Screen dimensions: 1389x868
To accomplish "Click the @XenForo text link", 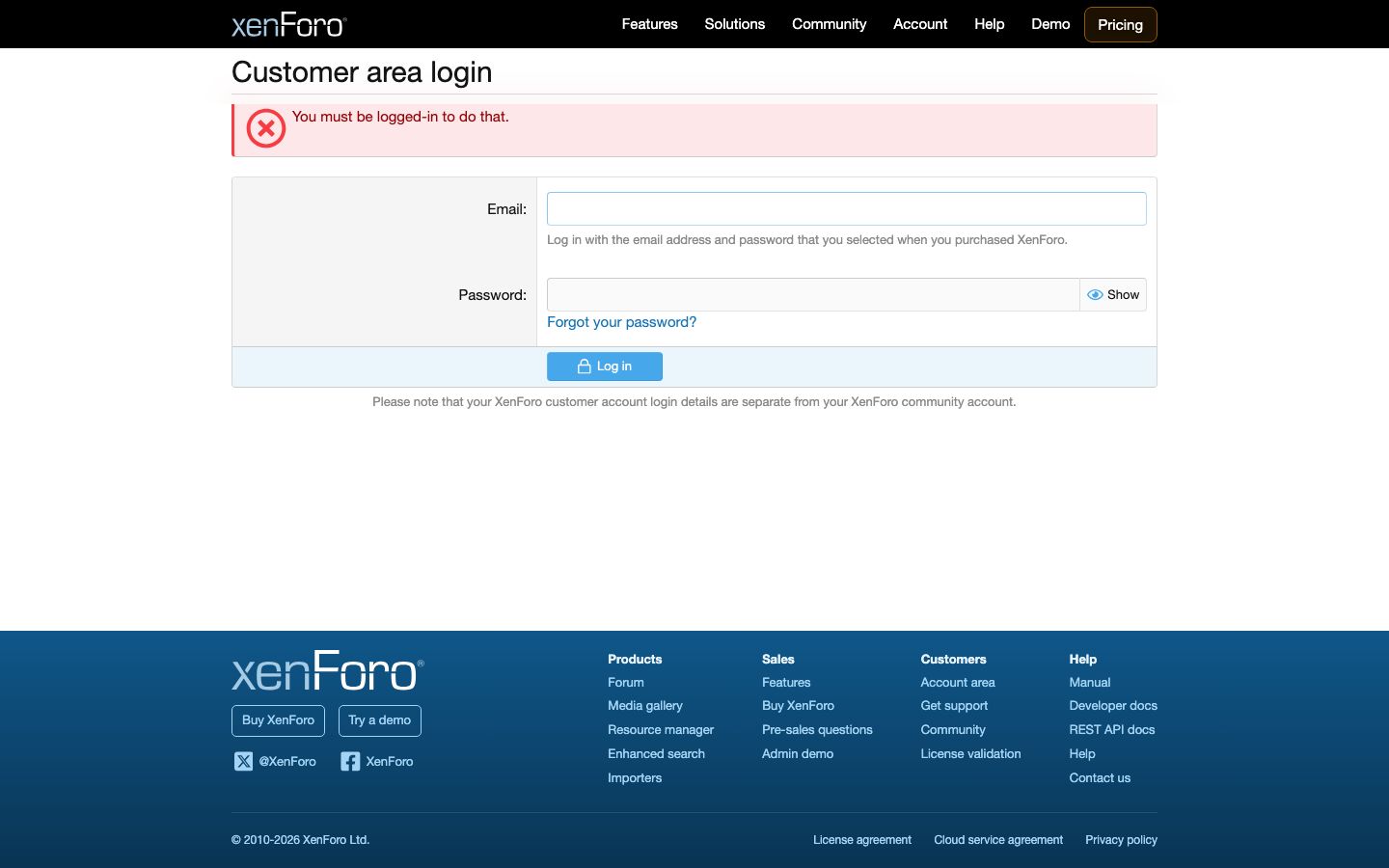I will click(x=287, y=762).
